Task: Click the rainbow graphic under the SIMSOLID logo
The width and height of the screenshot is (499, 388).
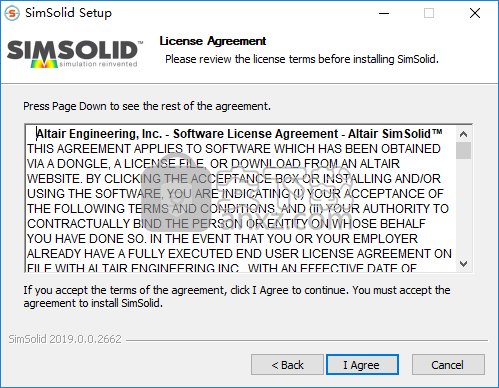Action: [44, 64]
